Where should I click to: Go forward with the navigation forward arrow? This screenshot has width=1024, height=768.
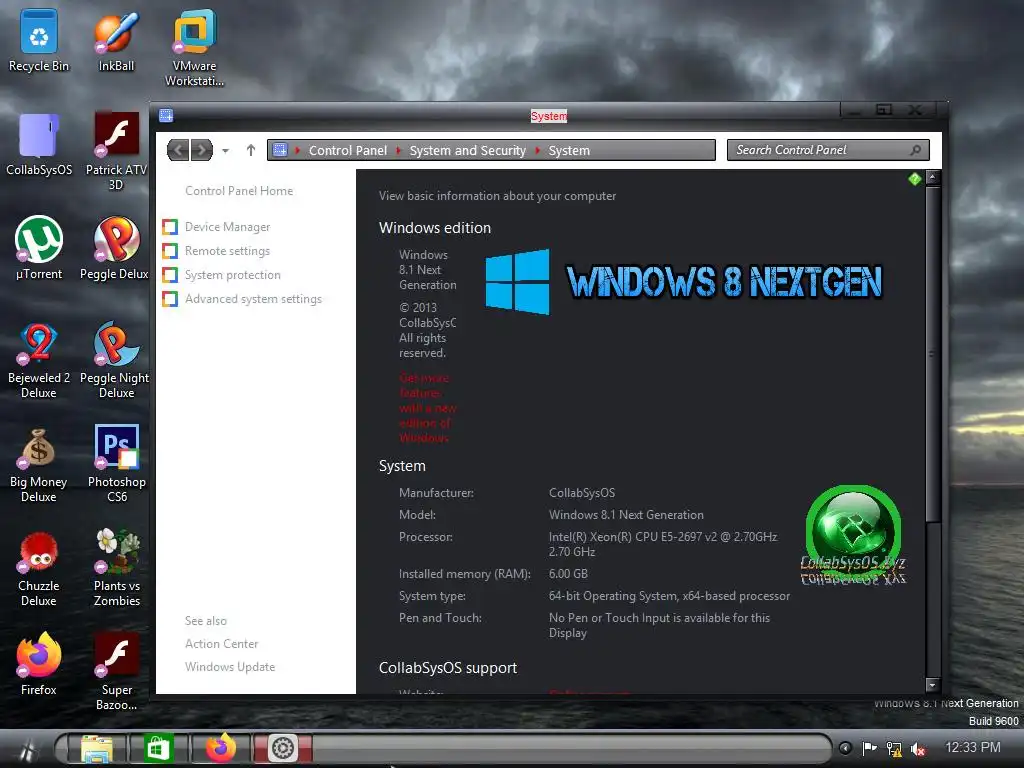pos(202,150)
